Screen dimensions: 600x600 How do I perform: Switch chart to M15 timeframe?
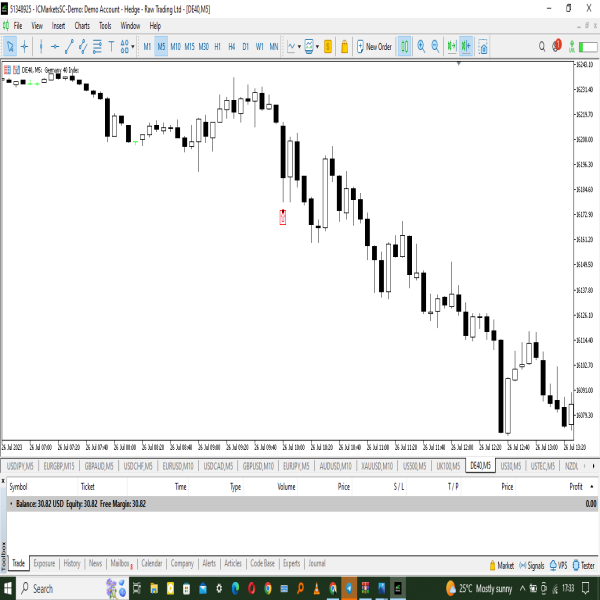click(x=189, y=47)
